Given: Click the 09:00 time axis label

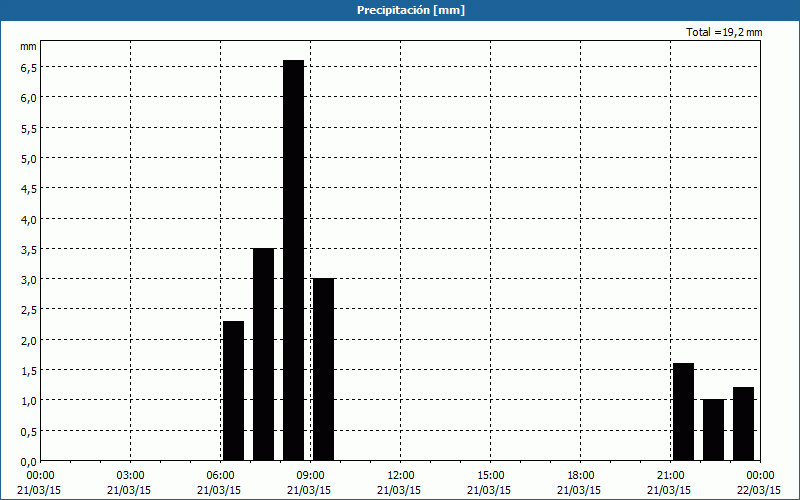Looking at the screenshot, I should [x=311, y=476].
